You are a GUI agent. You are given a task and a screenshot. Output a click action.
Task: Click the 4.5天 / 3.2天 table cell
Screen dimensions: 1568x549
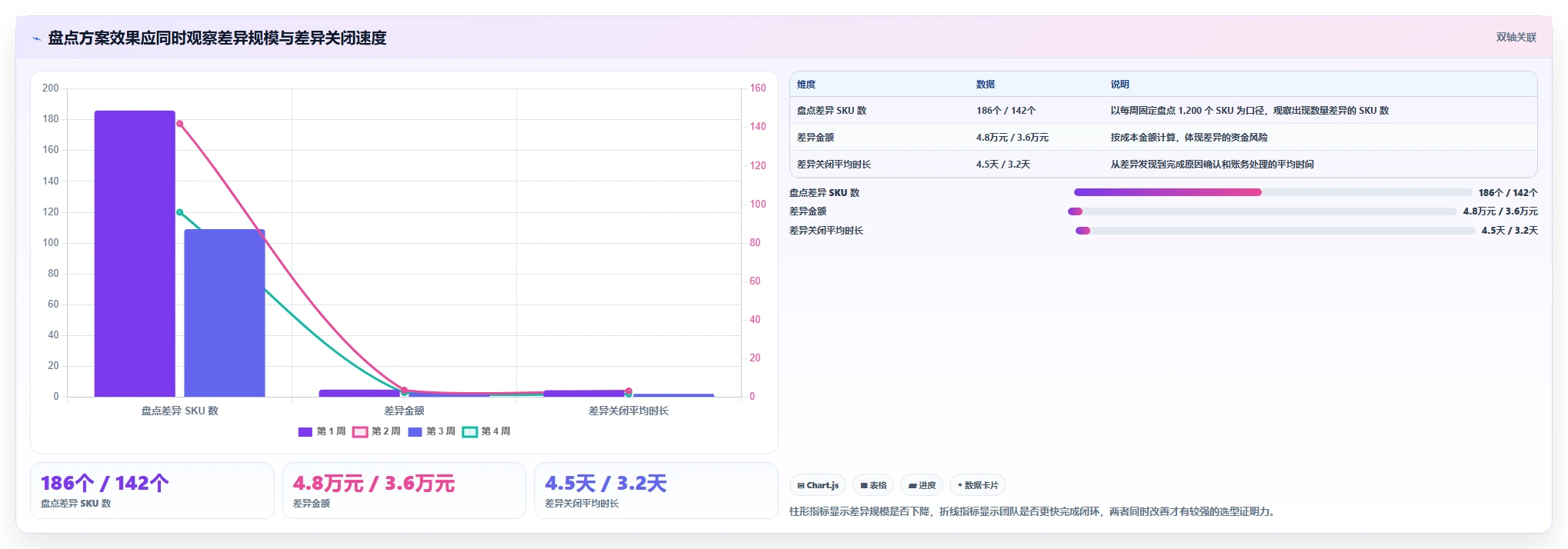pyautogui.click(x=1003, y=165)
